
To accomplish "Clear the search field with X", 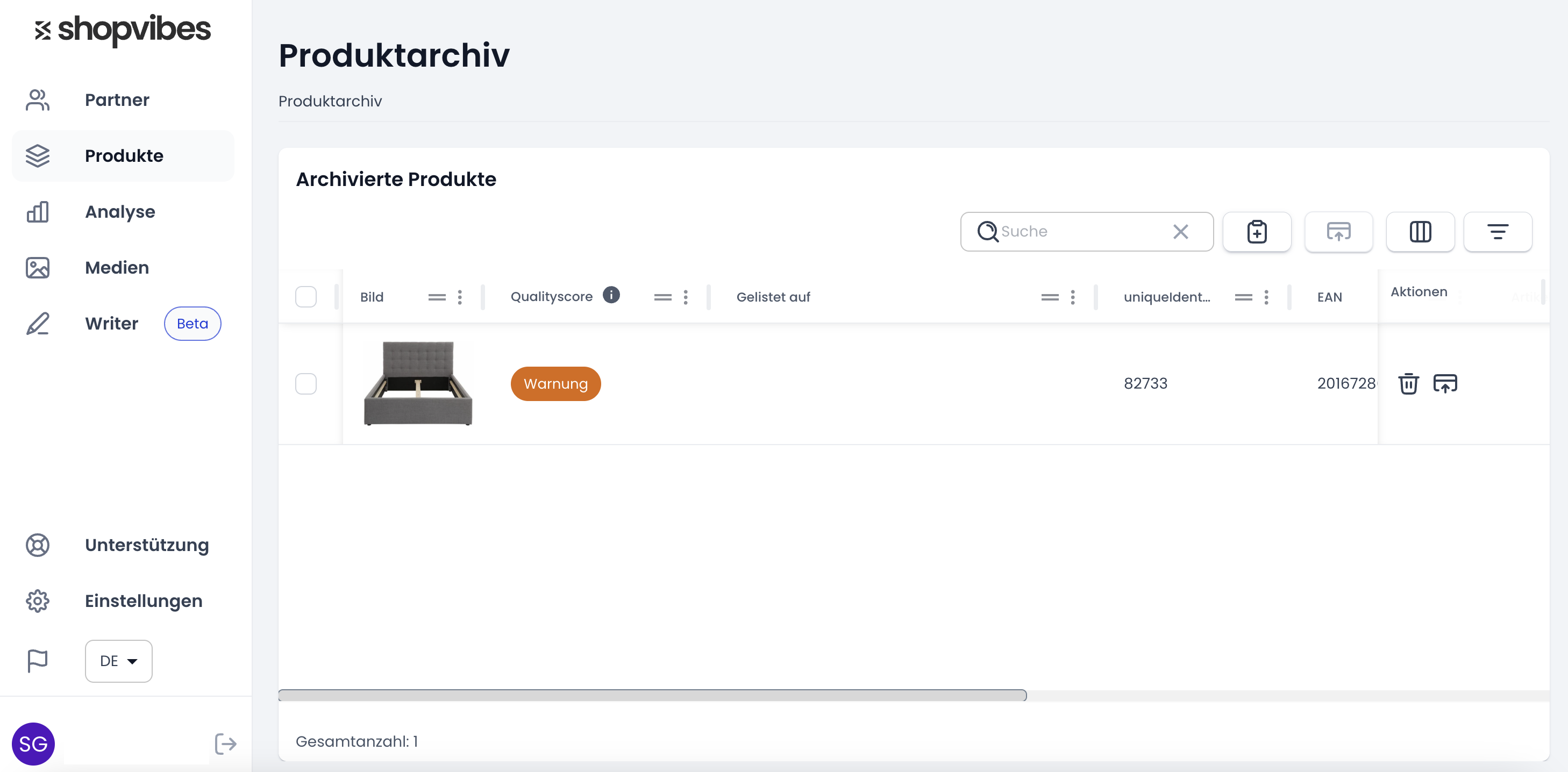I will pos(1180,232).
